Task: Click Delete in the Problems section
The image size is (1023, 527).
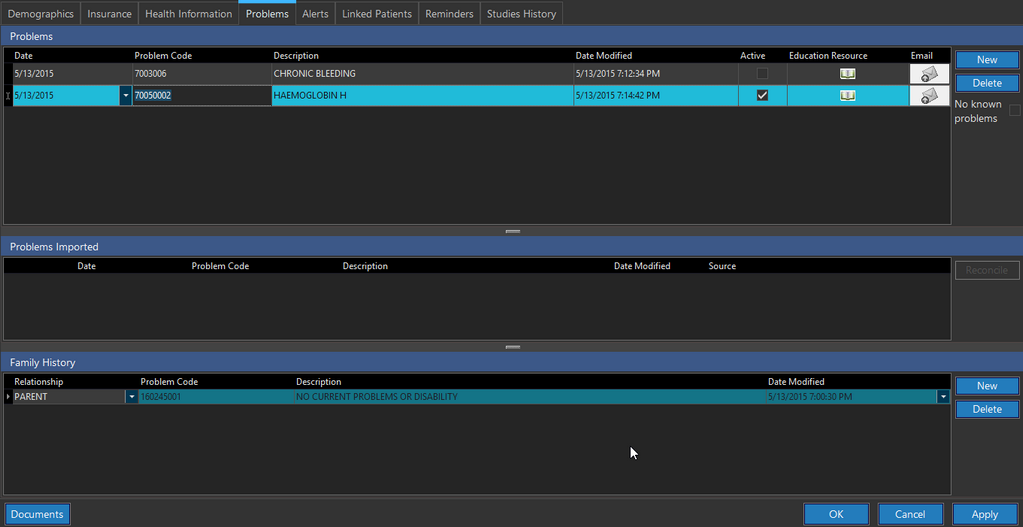Action: (987, 83)
